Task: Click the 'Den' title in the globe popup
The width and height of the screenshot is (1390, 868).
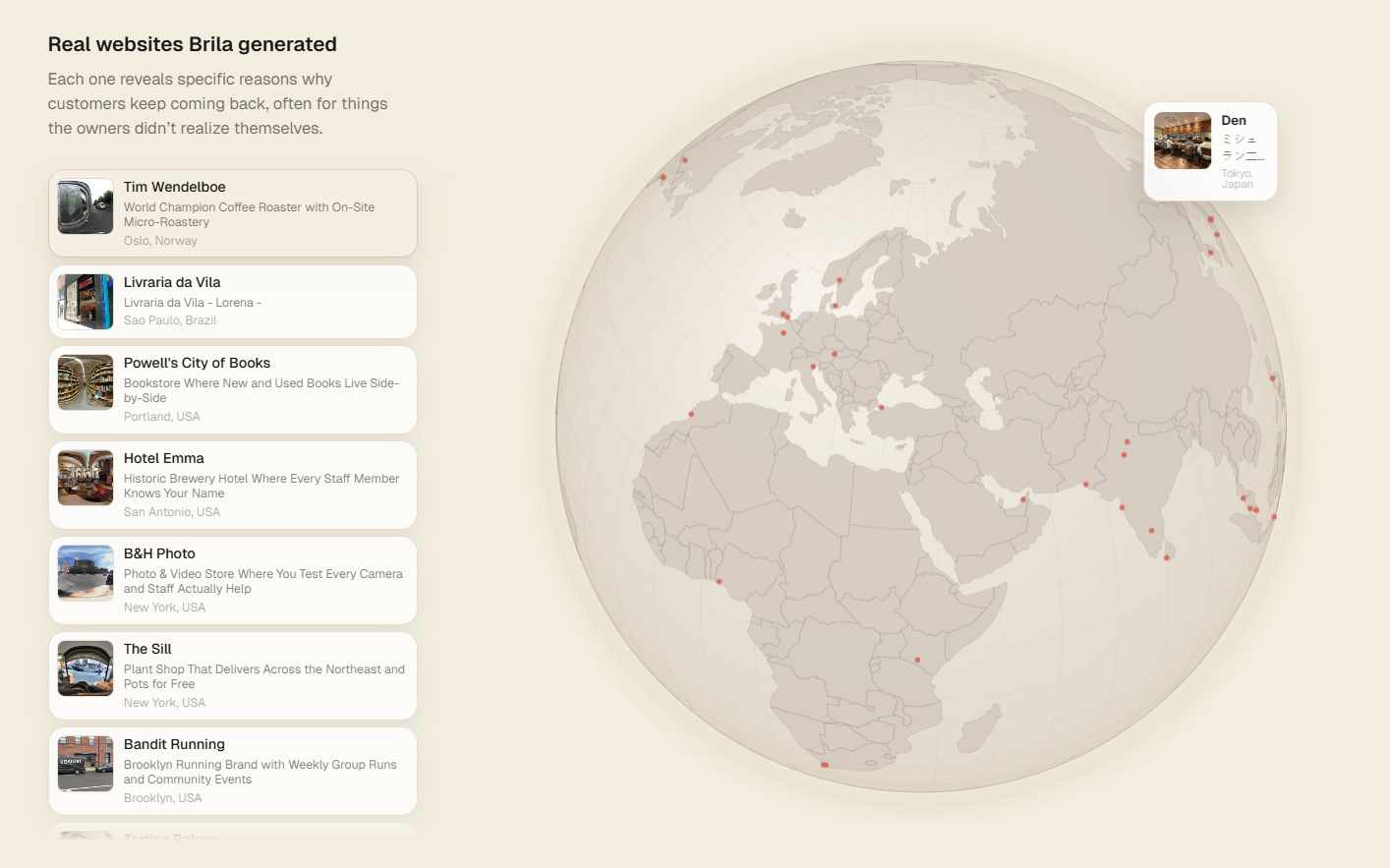Action: pyautogui.click(x=1234, y=120)
